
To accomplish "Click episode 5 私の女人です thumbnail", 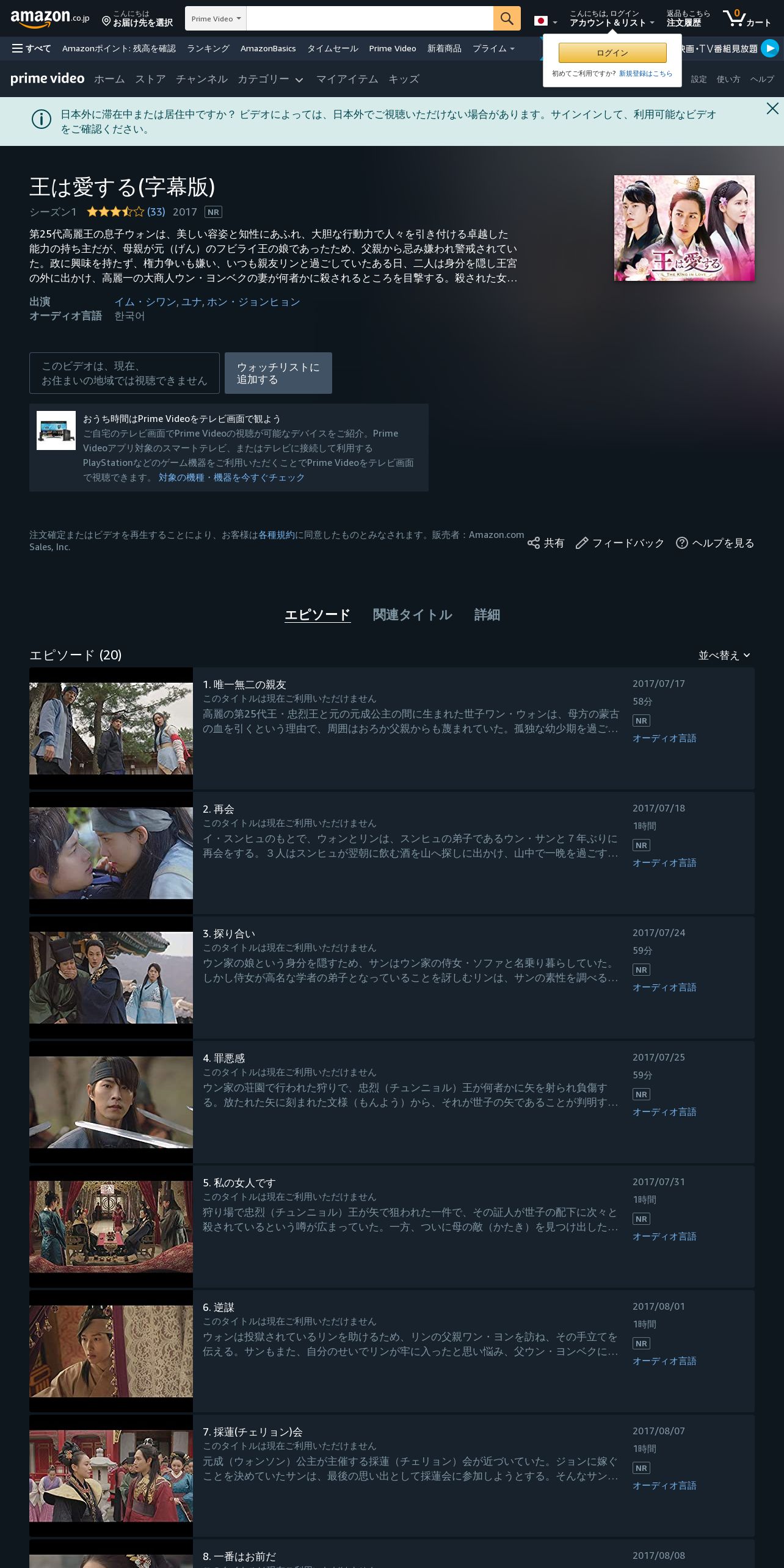I will tap(111, 1227).
